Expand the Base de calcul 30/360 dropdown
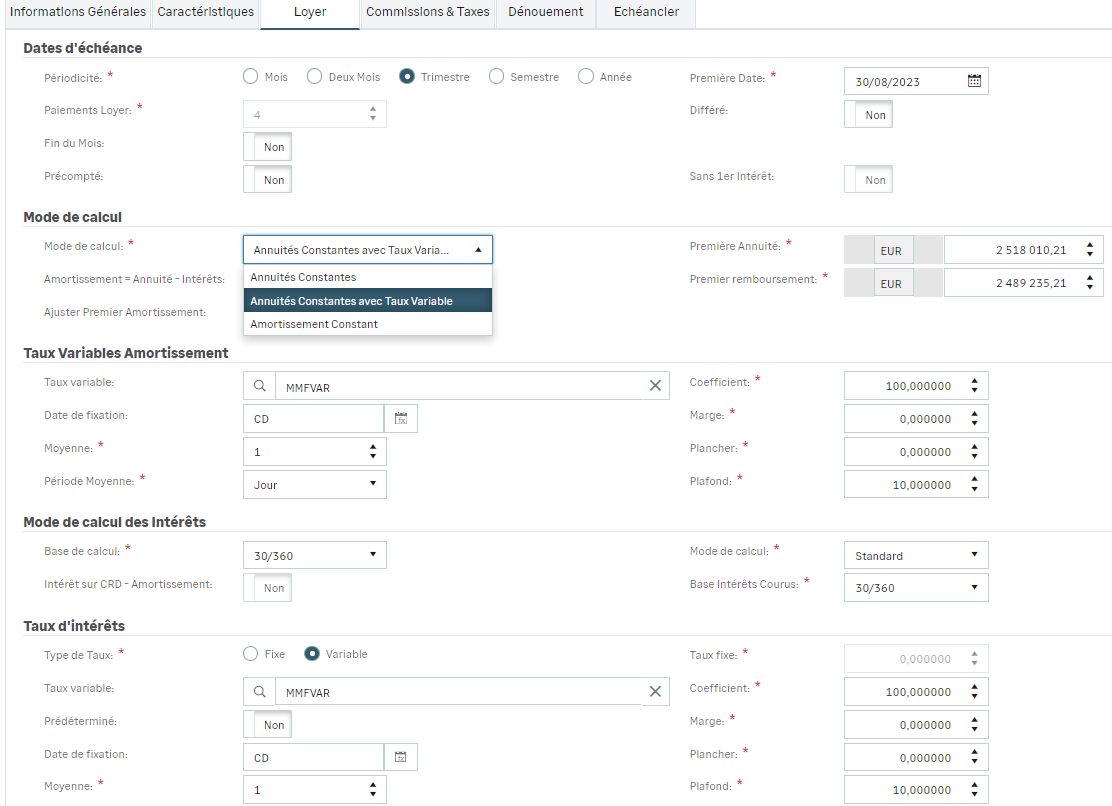The width and height of the screenshot is (1112, 806). click(314, 555)
